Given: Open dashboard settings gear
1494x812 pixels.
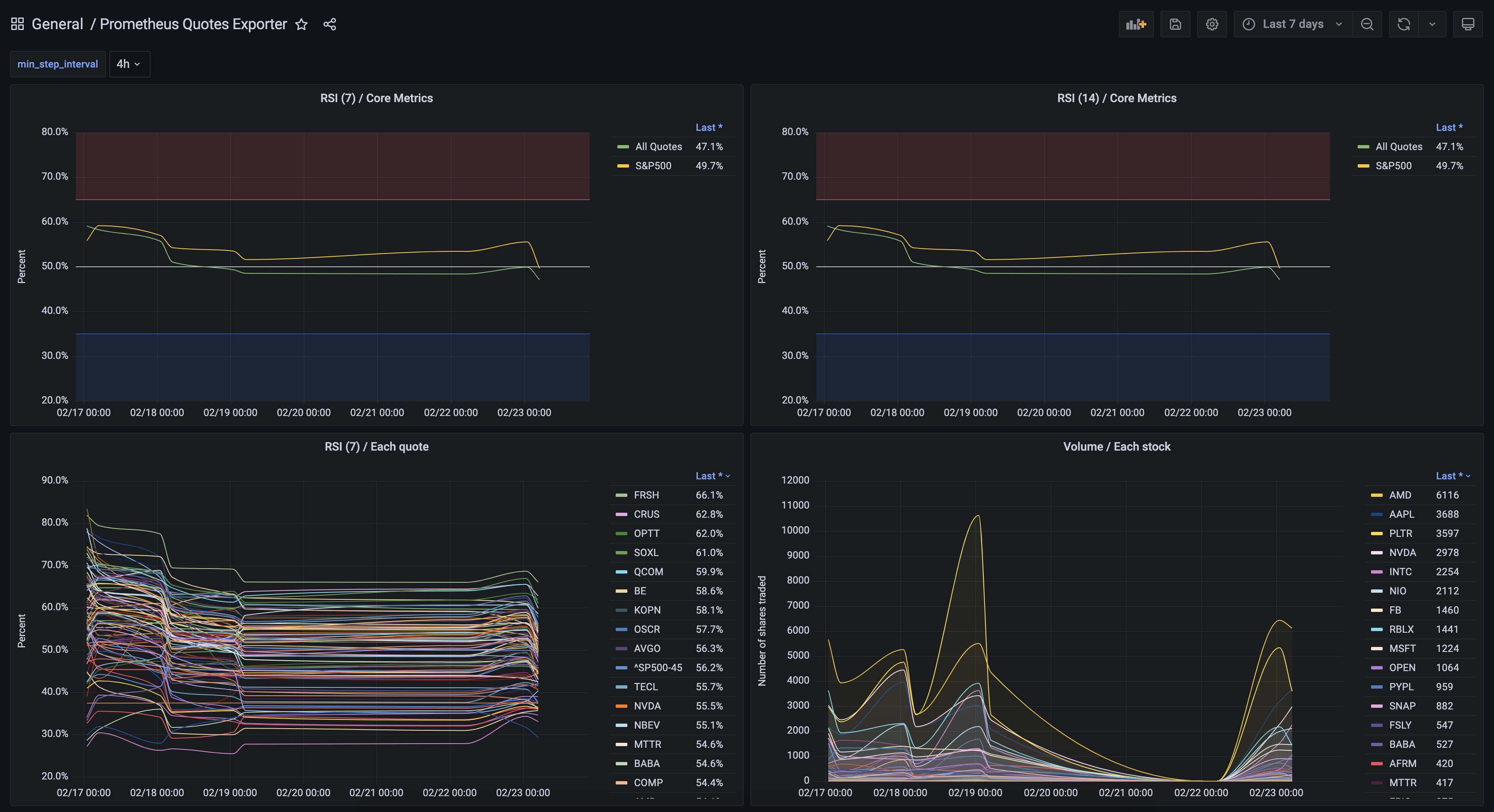Looking at the screenshot, I should (1211, 24).
